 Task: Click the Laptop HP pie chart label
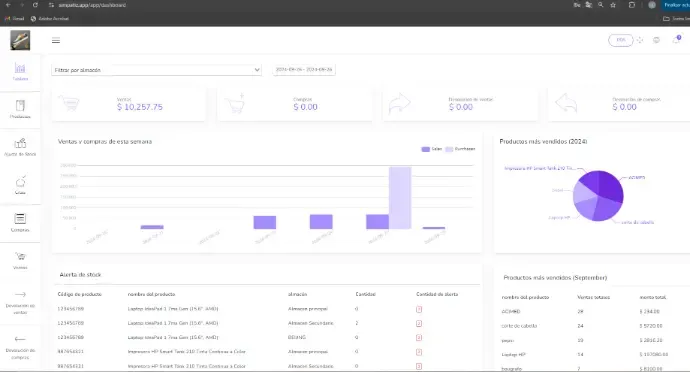point(559,217)
